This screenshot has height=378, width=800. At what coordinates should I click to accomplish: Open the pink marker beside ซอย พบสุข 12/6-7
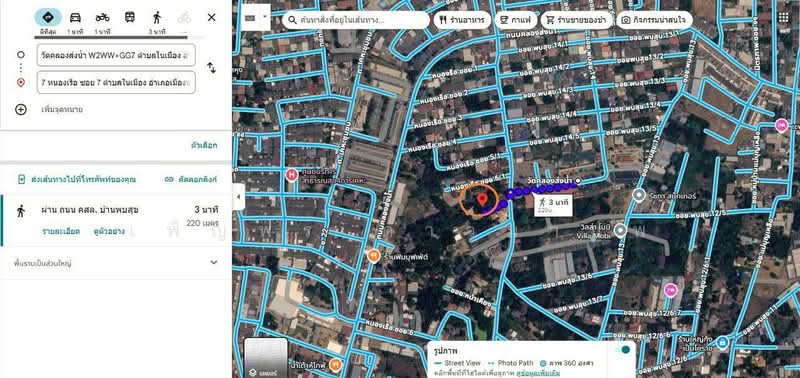[670, 290]
